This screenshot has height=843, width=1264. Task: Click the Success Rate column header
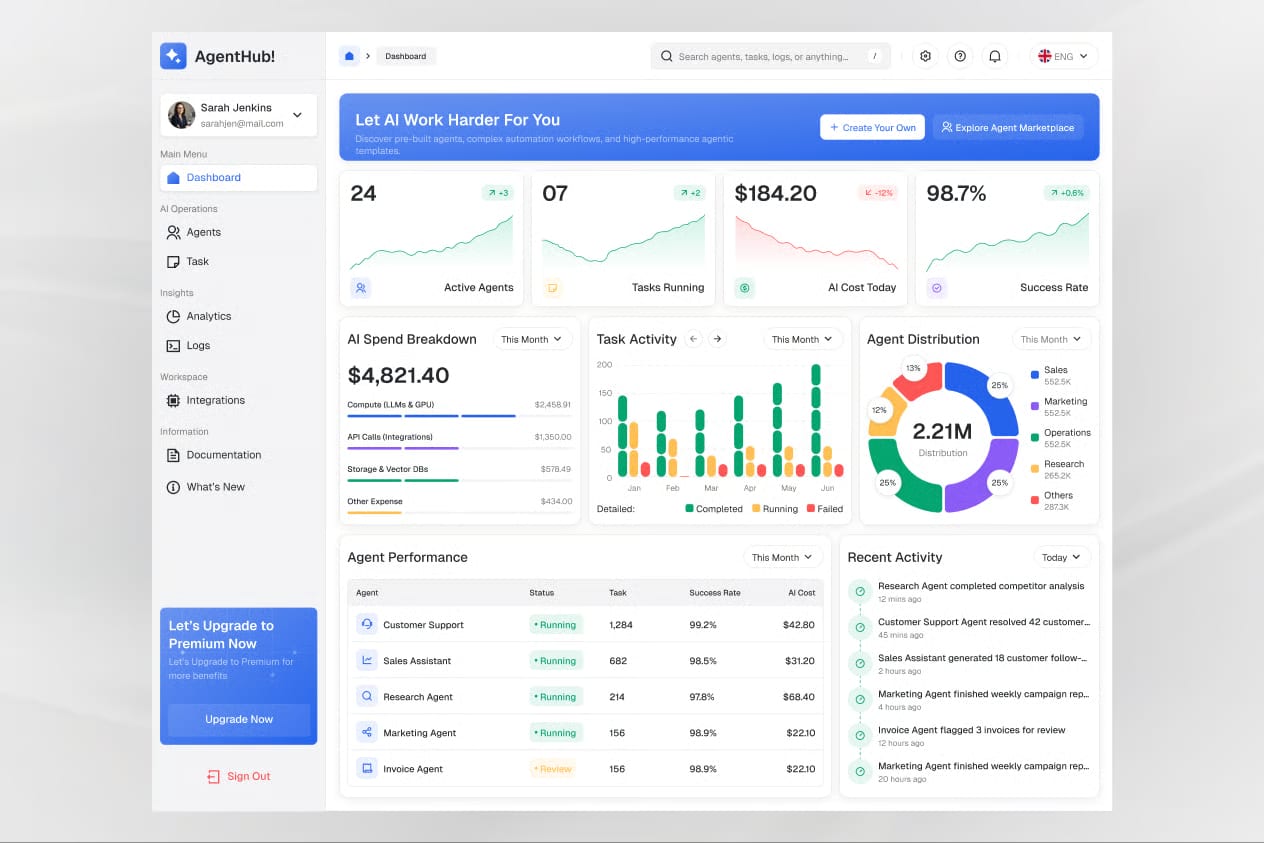click(x=715, y=593)
